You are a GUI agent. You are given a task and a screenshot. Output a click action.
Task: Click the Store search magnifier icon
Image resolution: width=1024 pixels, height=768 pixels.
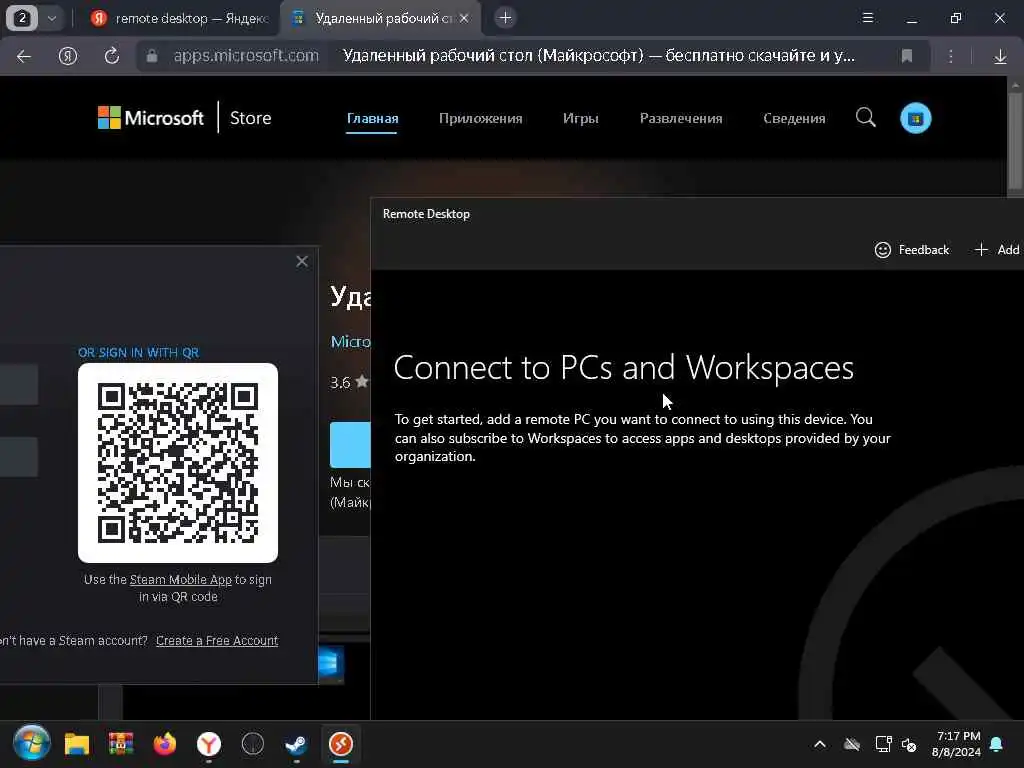click(865, 118)
